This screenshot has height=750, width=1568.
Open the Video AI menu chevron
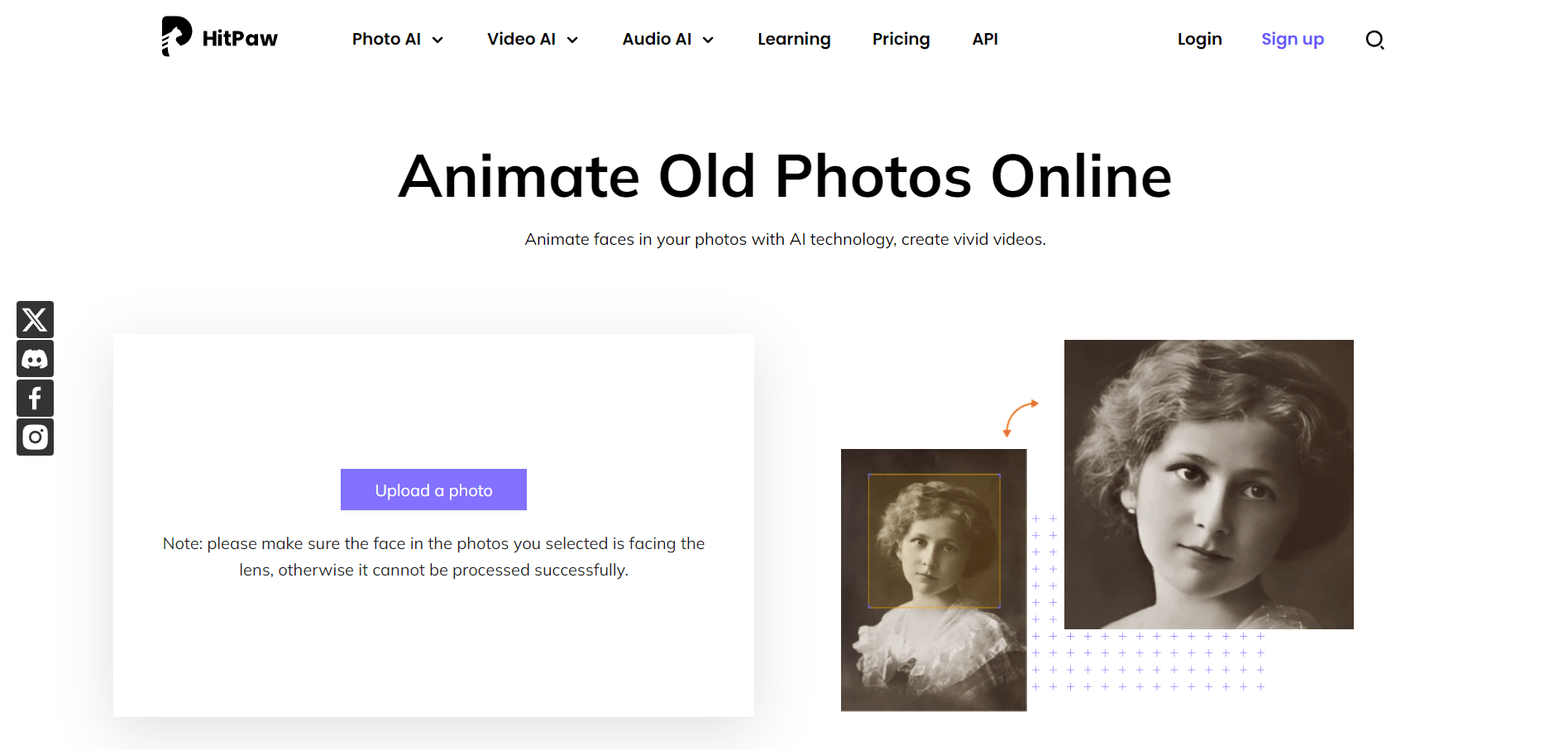point(571,39)
